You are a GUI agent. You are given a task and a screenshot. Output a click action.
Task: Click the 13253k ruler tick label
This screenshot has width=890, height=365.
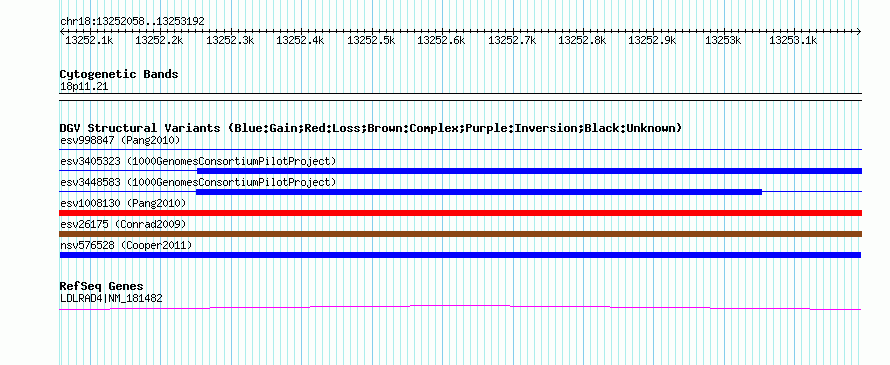click(x=723, y=40)
